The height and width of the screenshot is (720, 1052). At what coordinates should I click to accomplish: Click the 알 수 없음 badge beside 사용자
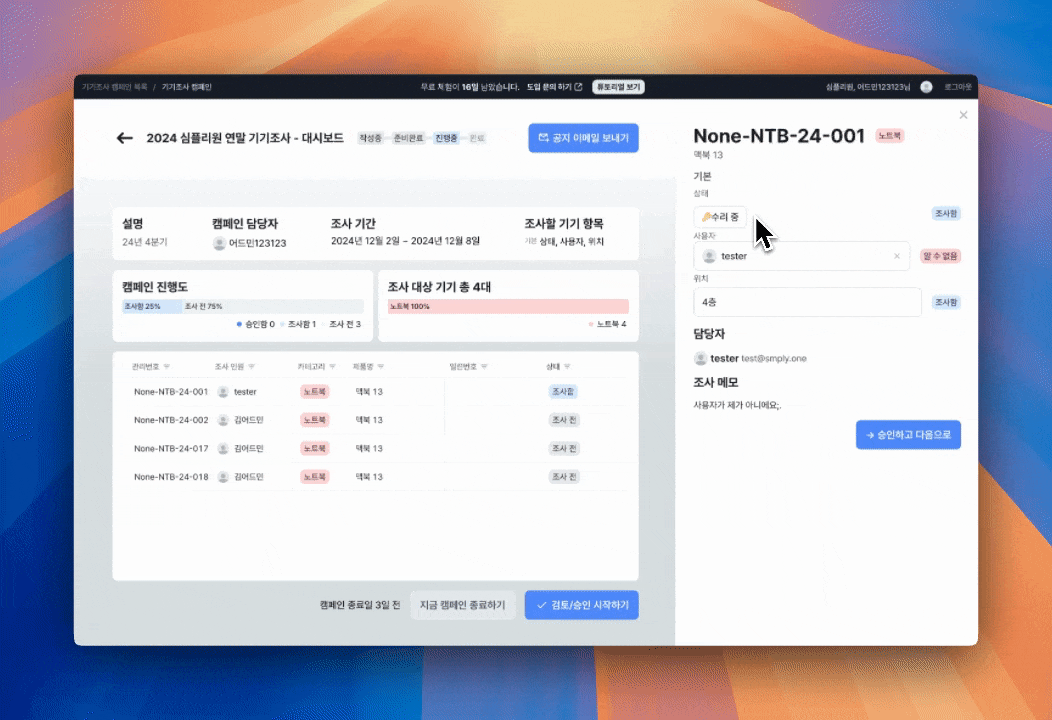click(940, 256)
